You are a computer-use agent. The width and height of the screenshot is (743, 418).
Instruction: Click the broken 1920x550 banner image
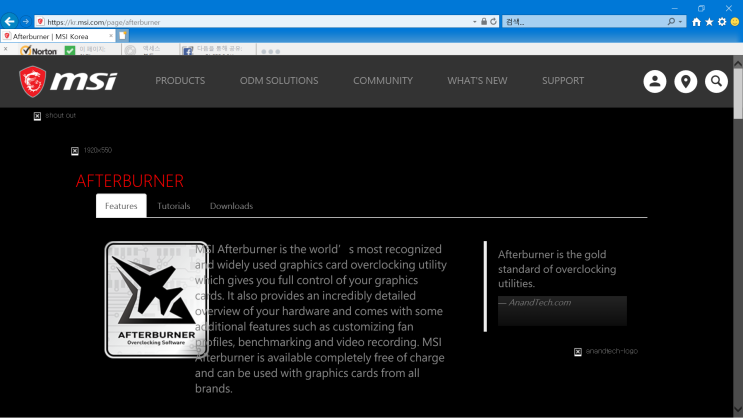[91, 151]
